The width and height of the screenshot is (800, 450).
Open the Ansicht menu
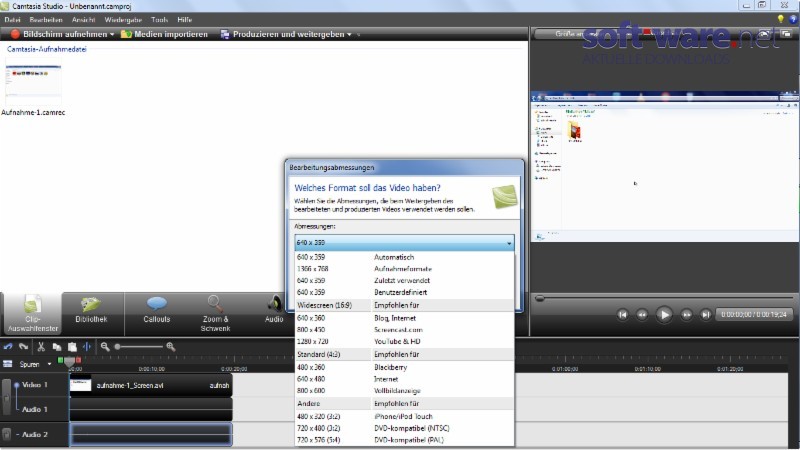(84, 19)
